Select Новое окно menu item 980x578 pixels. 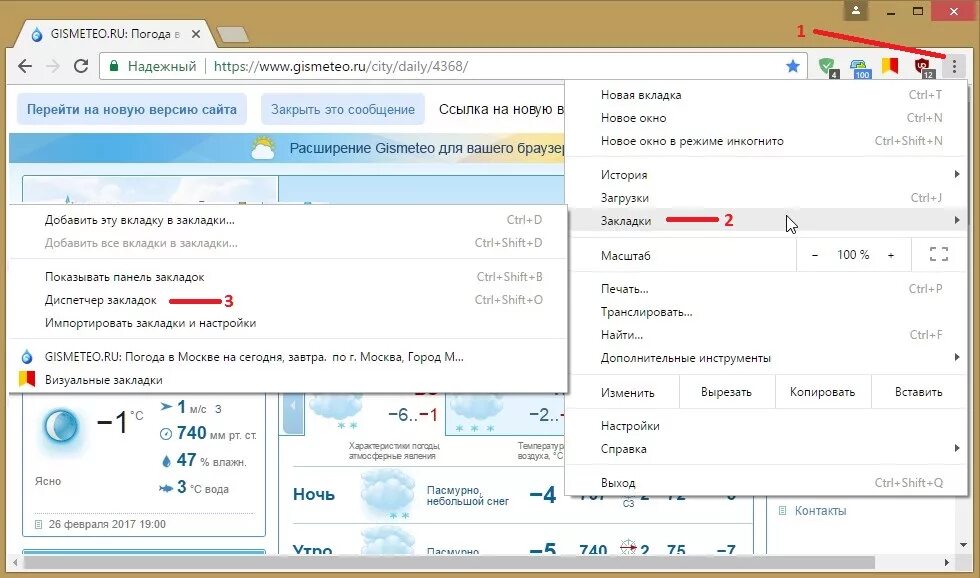point(766,118)
